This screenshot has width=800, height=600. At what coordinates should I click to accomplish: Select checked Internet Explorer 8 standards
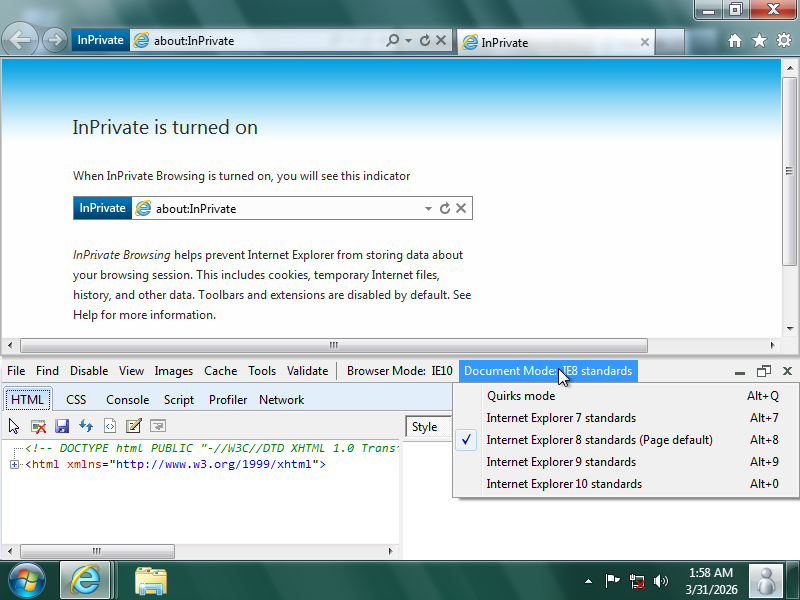626,440
